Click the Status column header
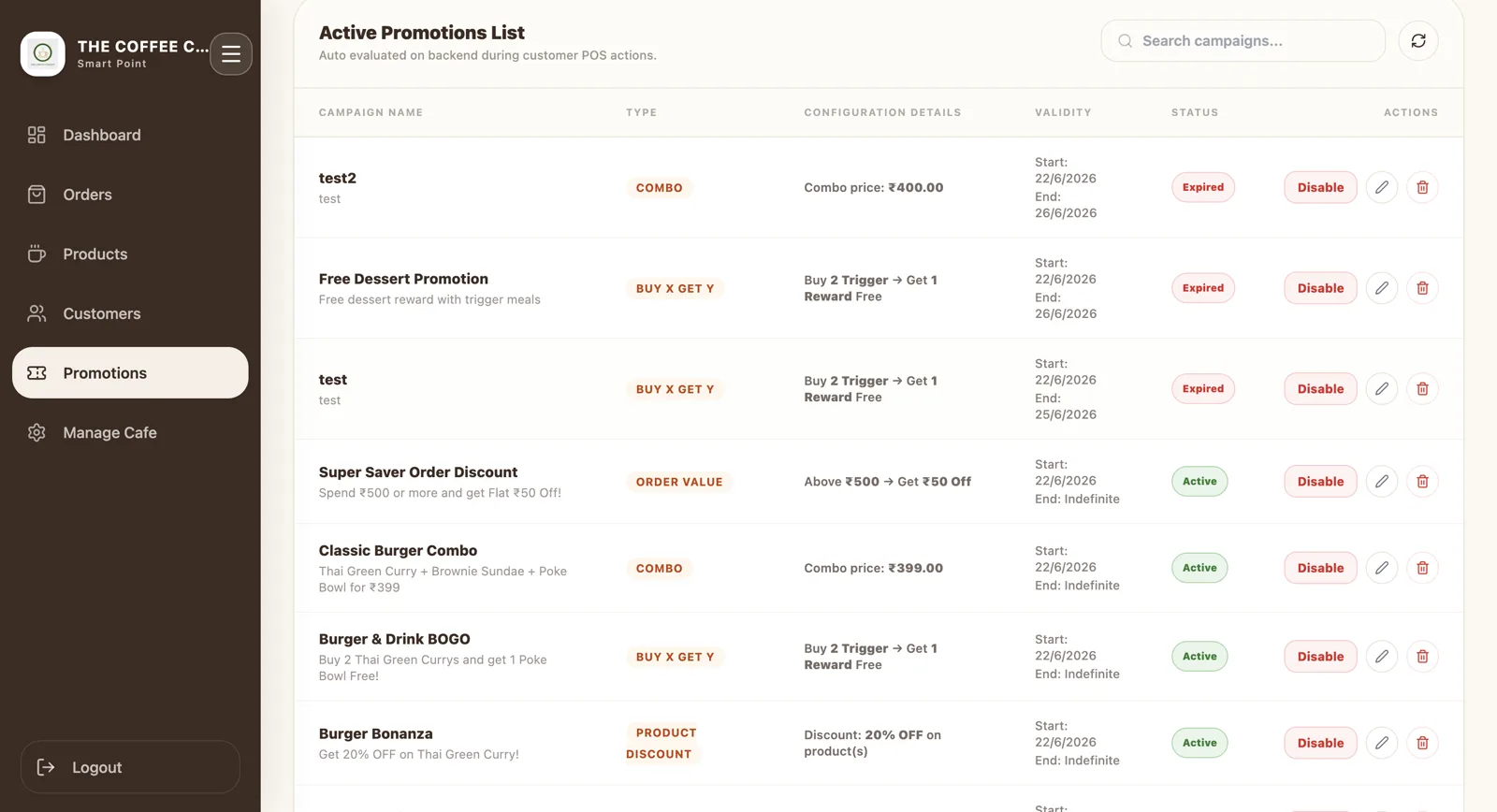This screenshot has width=1497, height=812. (x=1195, y=112)
